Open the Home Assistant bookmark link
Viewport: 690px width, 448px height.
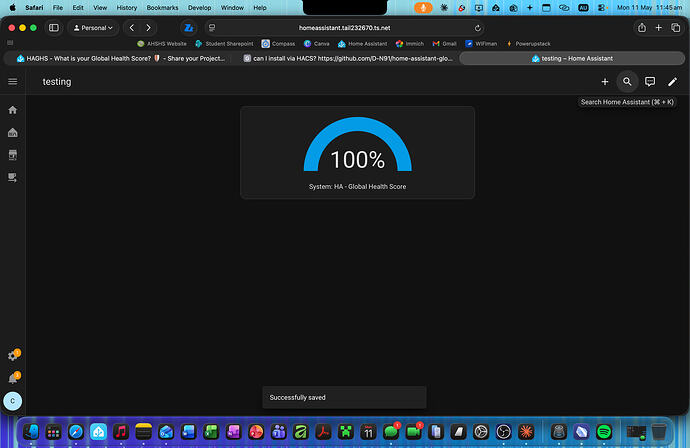tap(363, 44)
